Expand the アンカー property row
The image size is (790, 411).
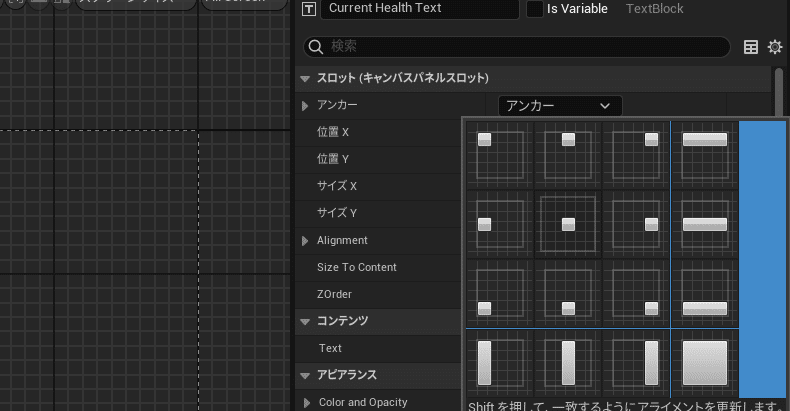pos(305,106)
